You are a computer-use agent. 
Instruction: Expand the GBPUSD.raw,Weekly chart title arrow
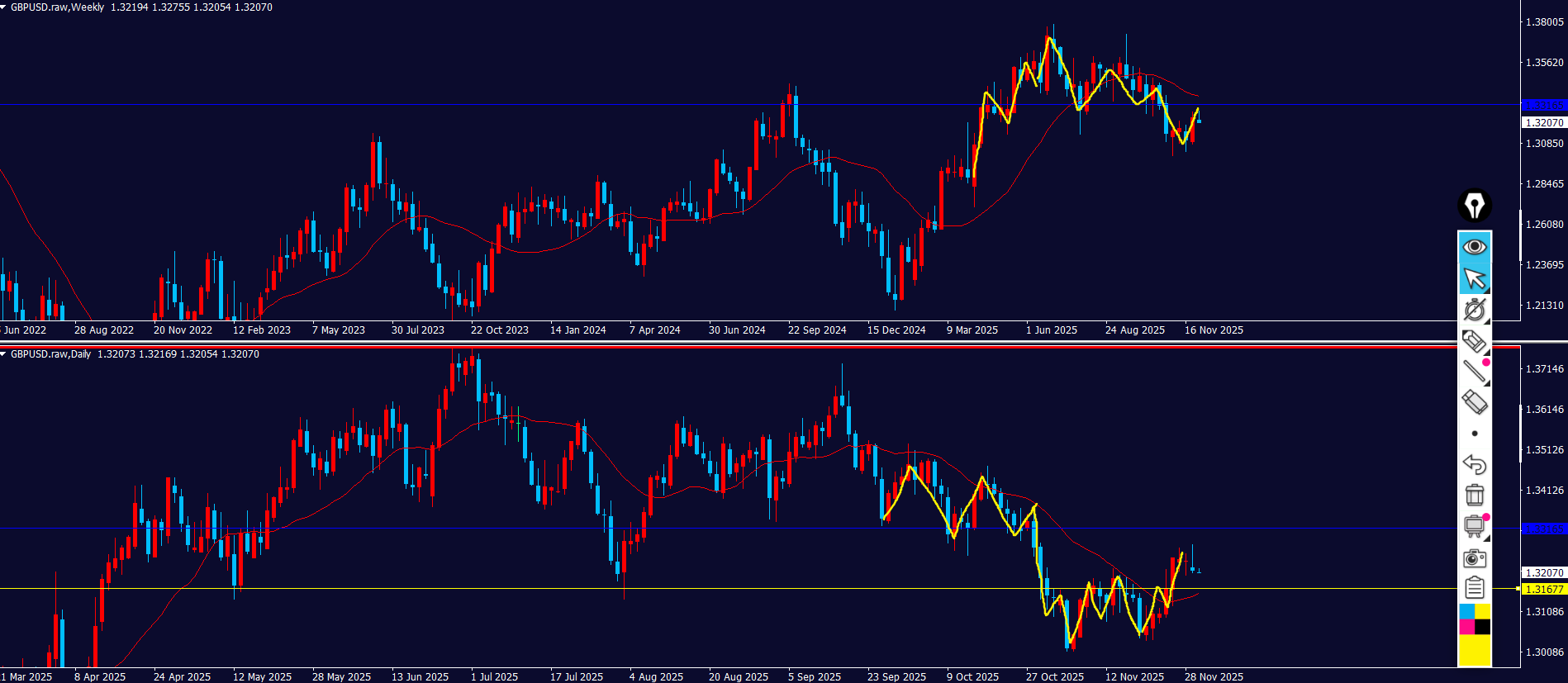[4, 7]
